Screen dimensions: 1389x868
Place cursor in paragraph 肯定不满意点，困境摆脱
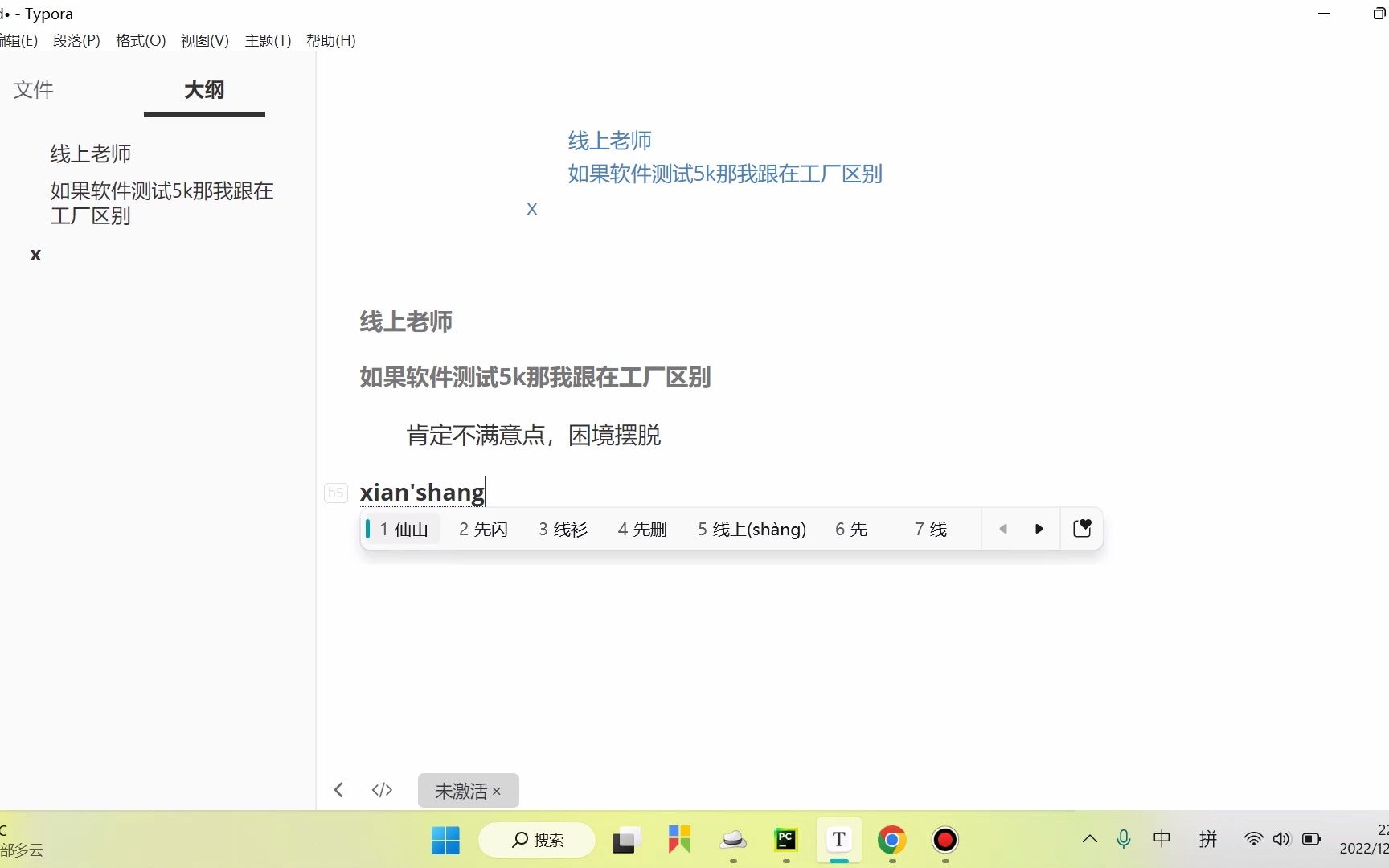click(534, 436)
